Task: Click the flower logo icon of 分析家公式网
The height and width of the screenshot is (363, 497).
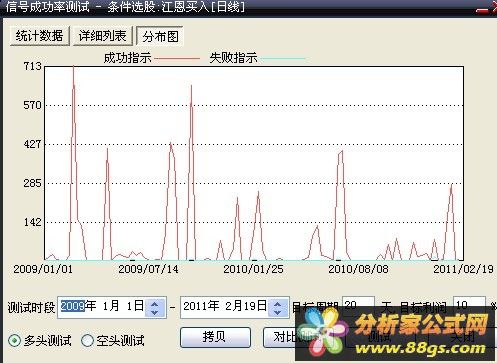Action: click(x=322, y=331)
